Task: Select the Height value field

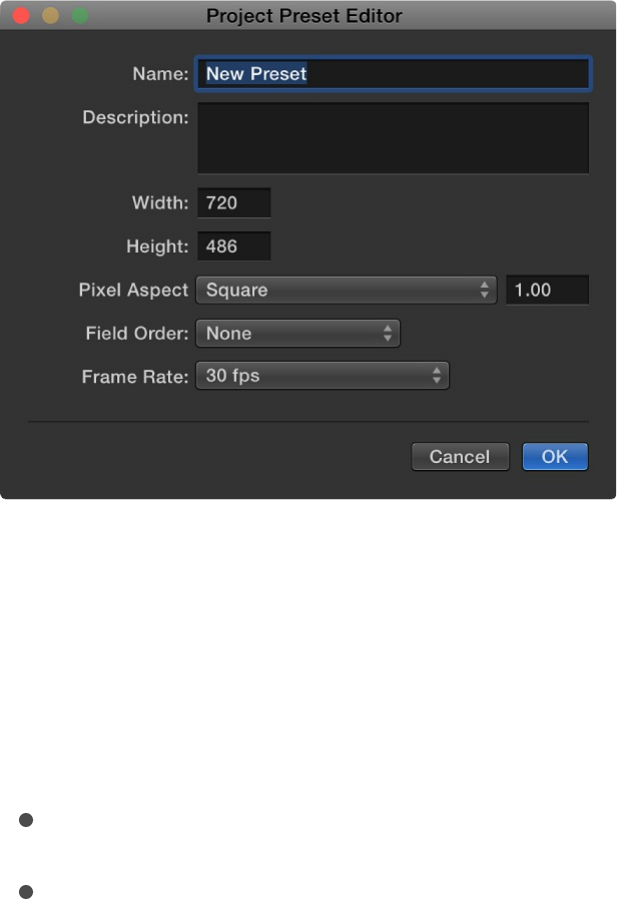Action: (234, 246)
